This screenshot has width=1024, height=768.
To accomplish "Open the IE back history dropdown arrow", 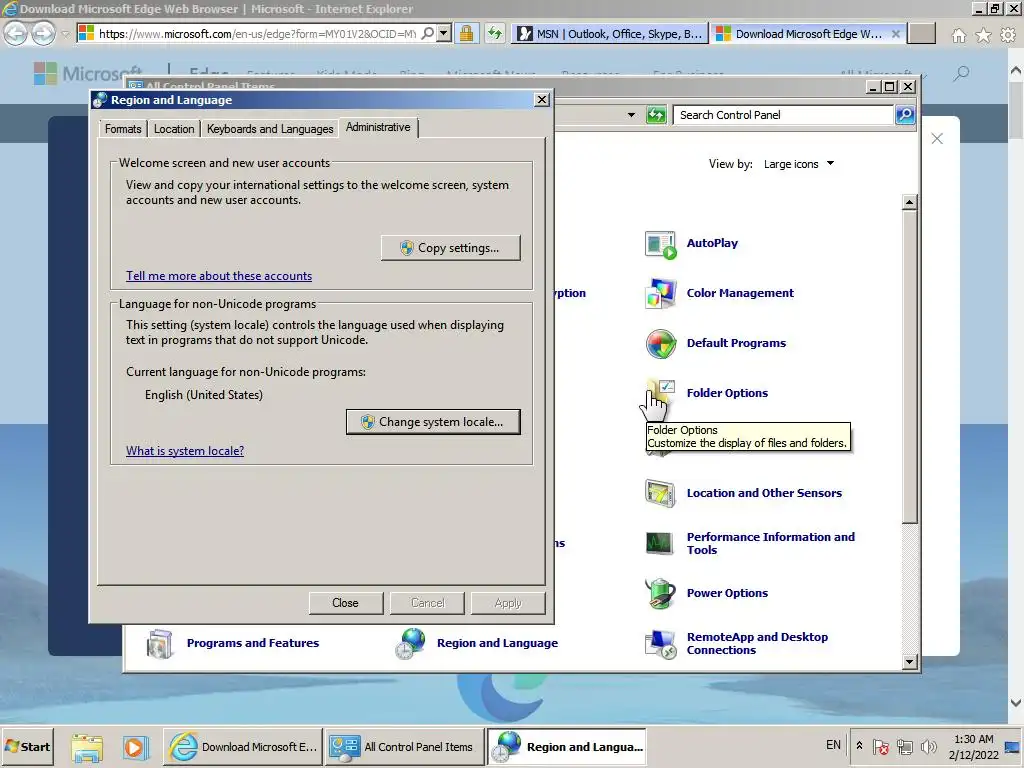I will 65,34.
